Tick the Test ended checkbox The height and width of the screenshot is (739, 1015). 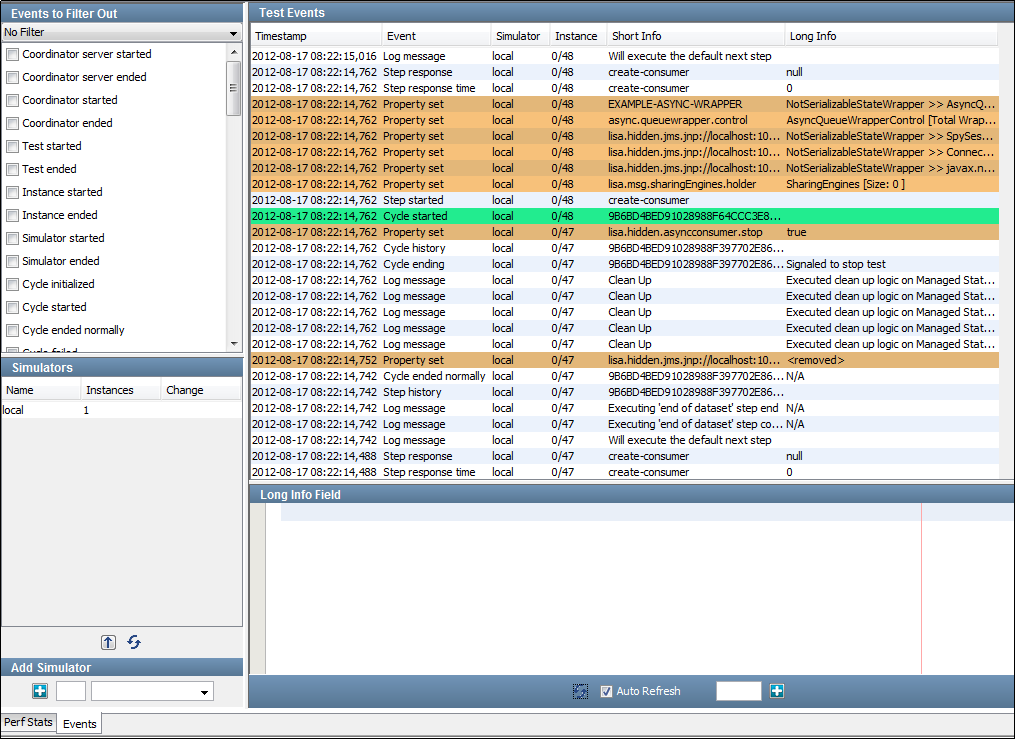click(12, 170)
